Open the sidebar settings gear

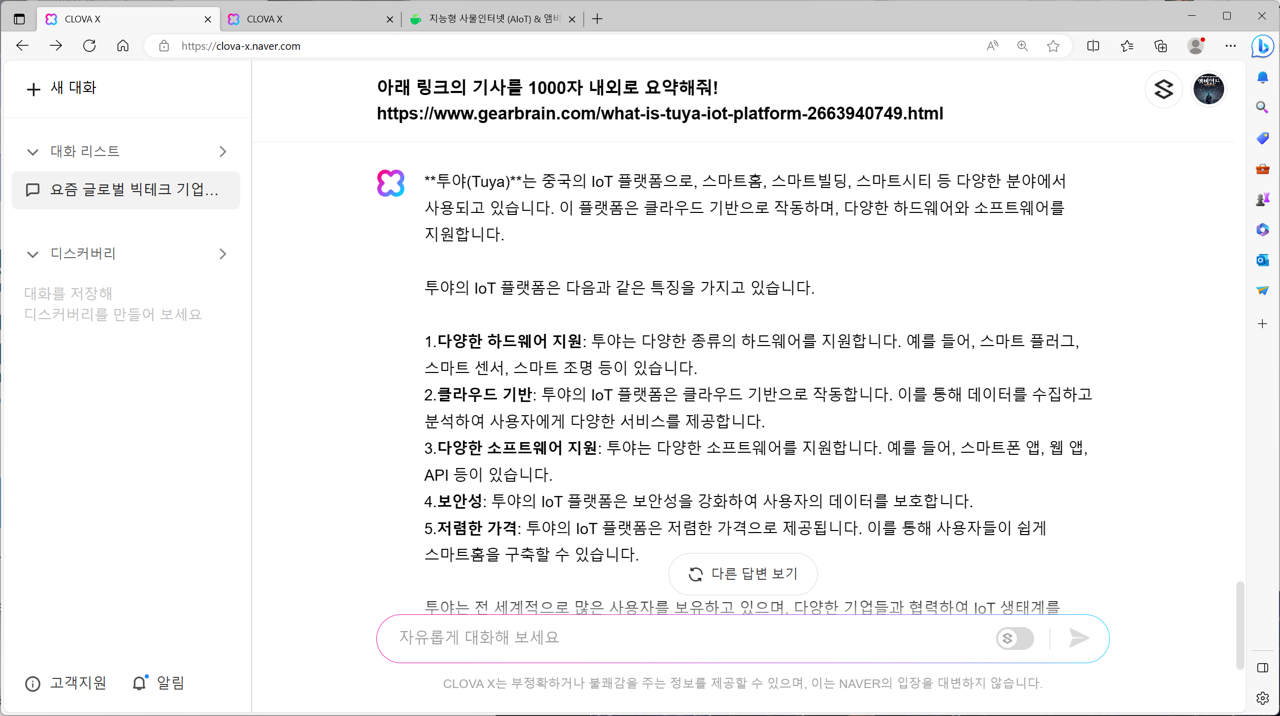point(1263,698)
